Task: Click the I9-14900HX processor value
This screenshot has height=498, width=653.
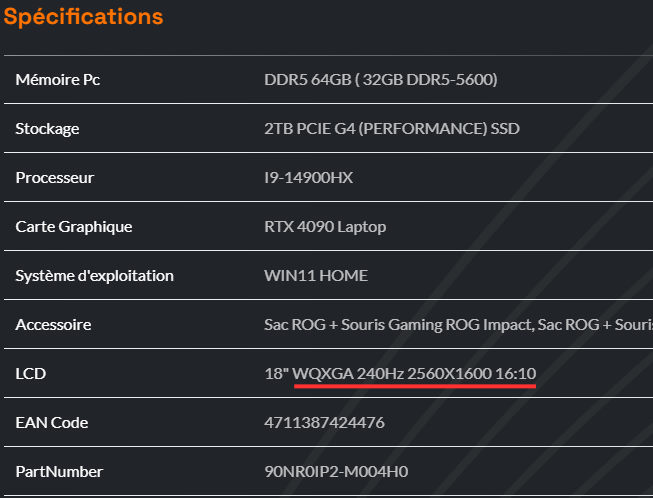Action: (309, 178)
